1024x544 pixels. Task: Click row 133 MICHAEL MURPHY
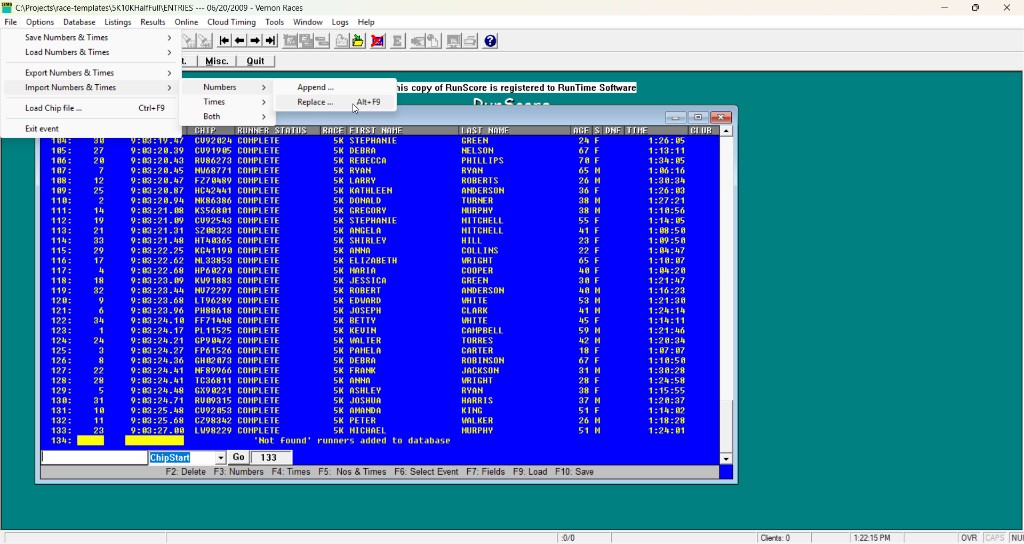pos(380,431)
